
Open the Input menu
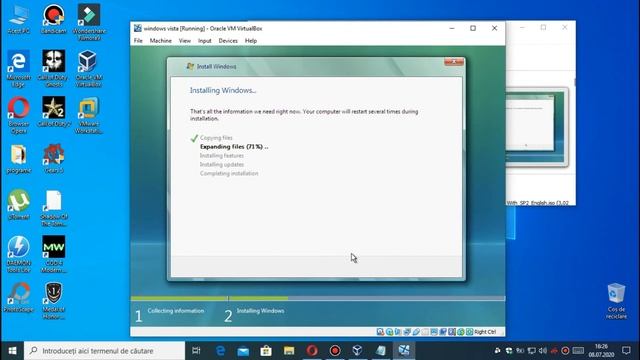(x=204, y=41)
